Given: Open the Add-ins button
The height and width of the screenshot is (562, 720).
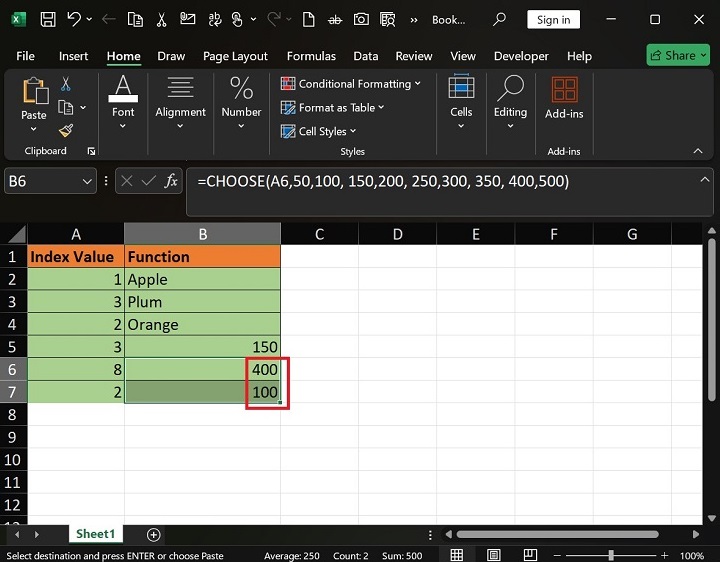Looking at the screenshot, I should coord(564,98).
